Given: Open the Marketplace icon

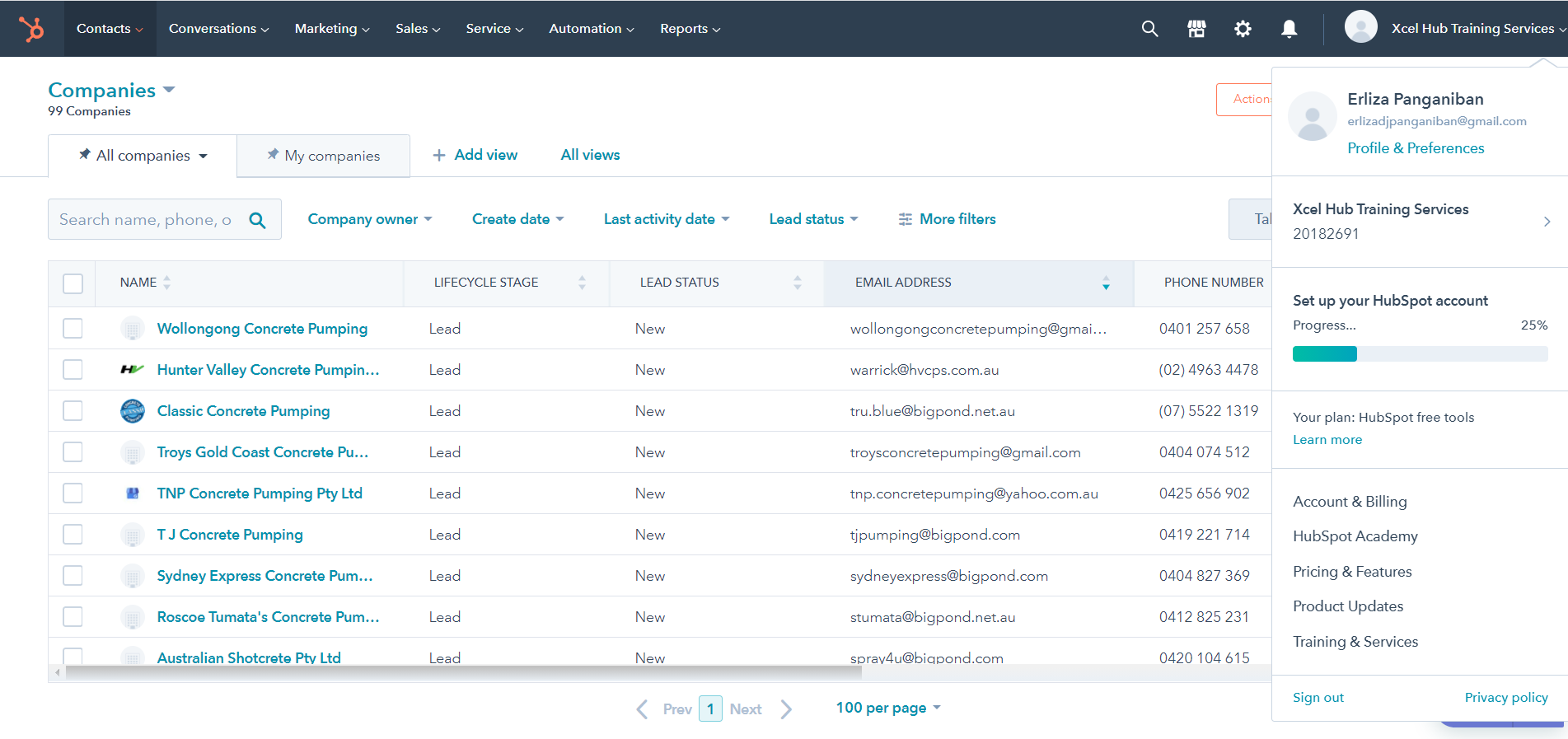Looking at the screenshot, I should [1196, 29].
